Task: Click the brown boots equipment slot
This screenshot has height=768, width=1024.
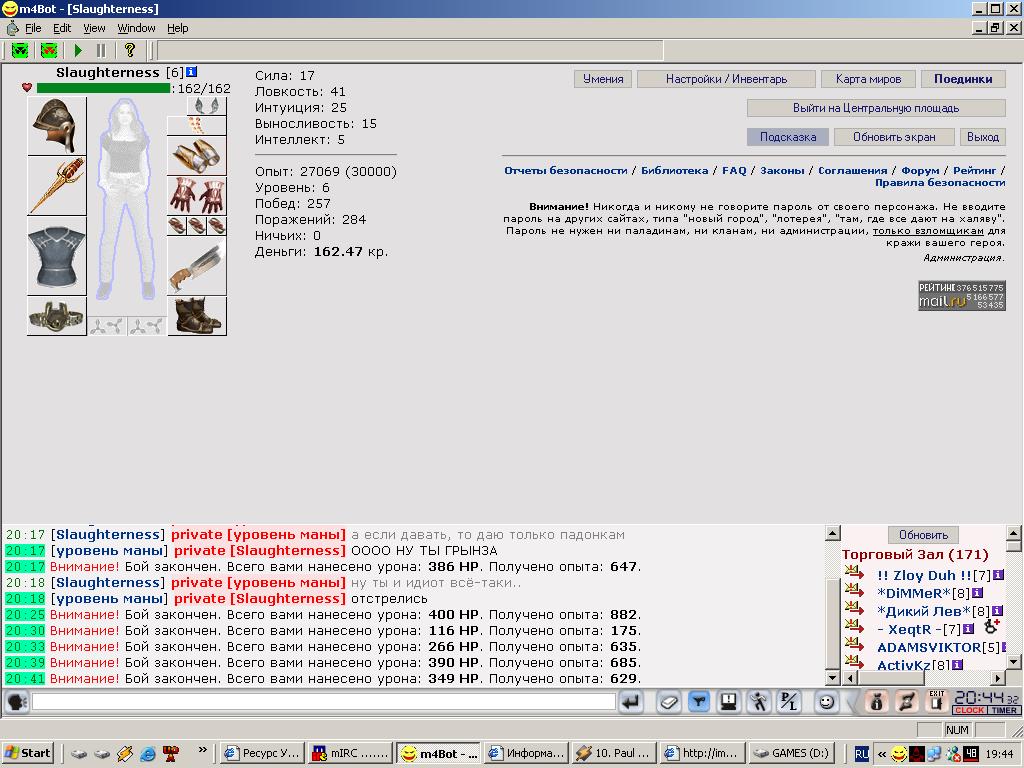Action: (197, 316)
